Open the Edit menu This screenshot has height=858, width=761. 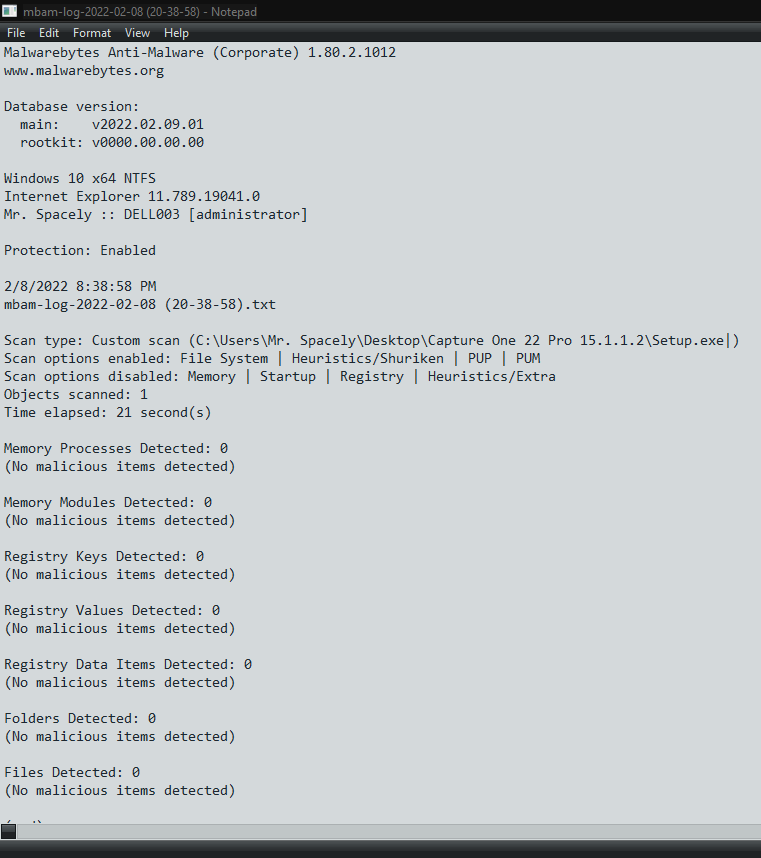[49, 33]
